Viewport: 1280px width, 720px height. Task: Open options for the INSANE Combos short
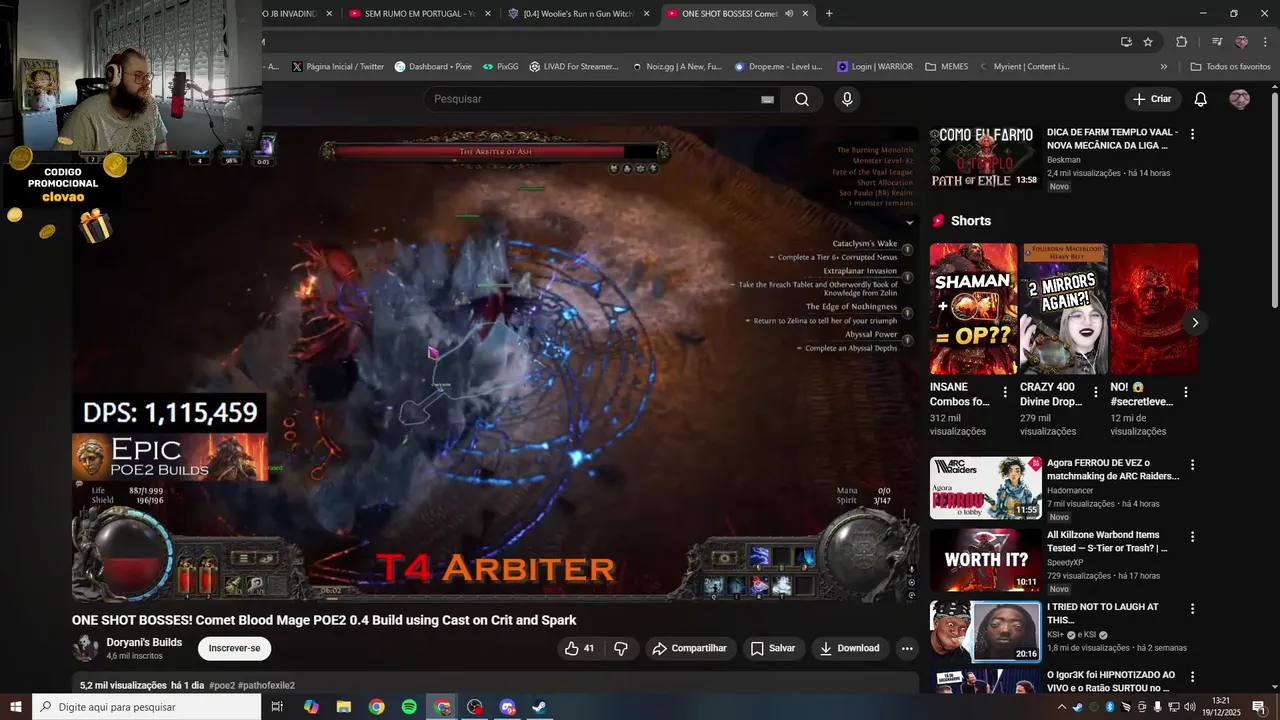(1005, 392)
